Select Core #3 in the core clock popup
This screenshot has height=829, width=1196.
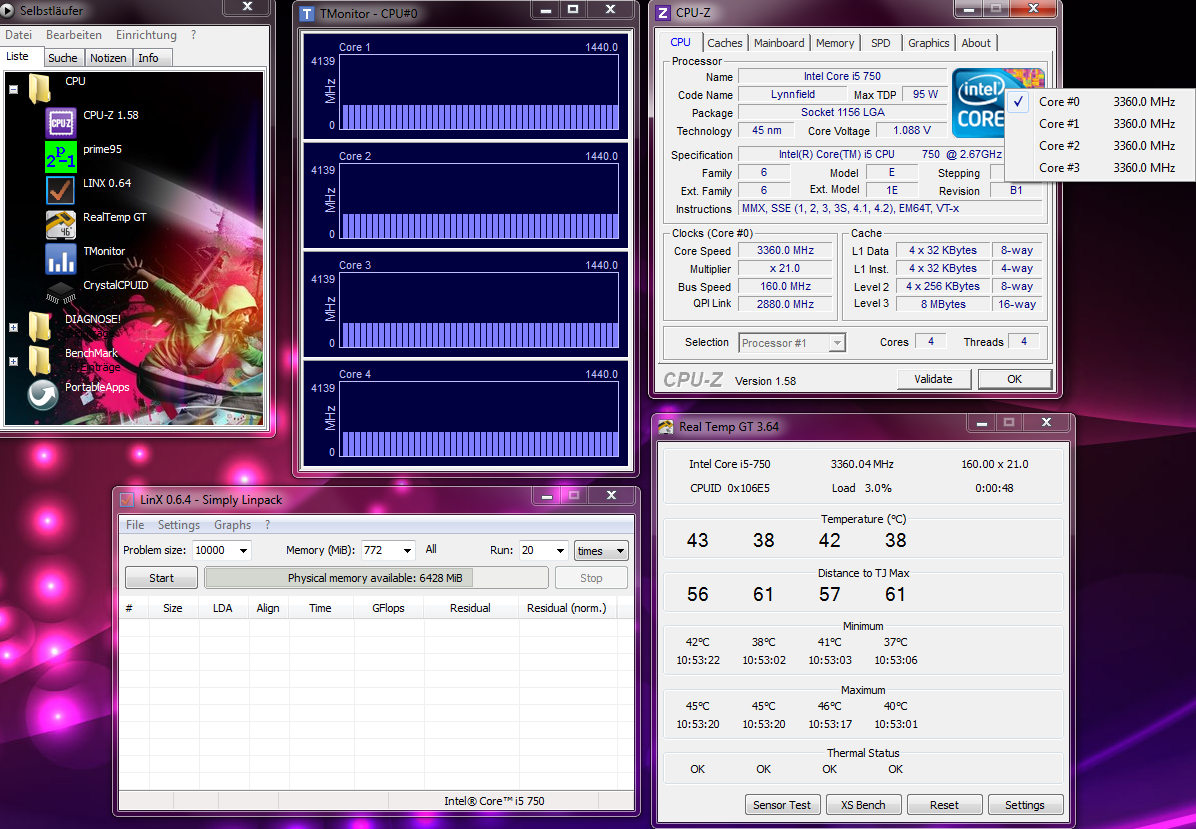click(1100, 168)
